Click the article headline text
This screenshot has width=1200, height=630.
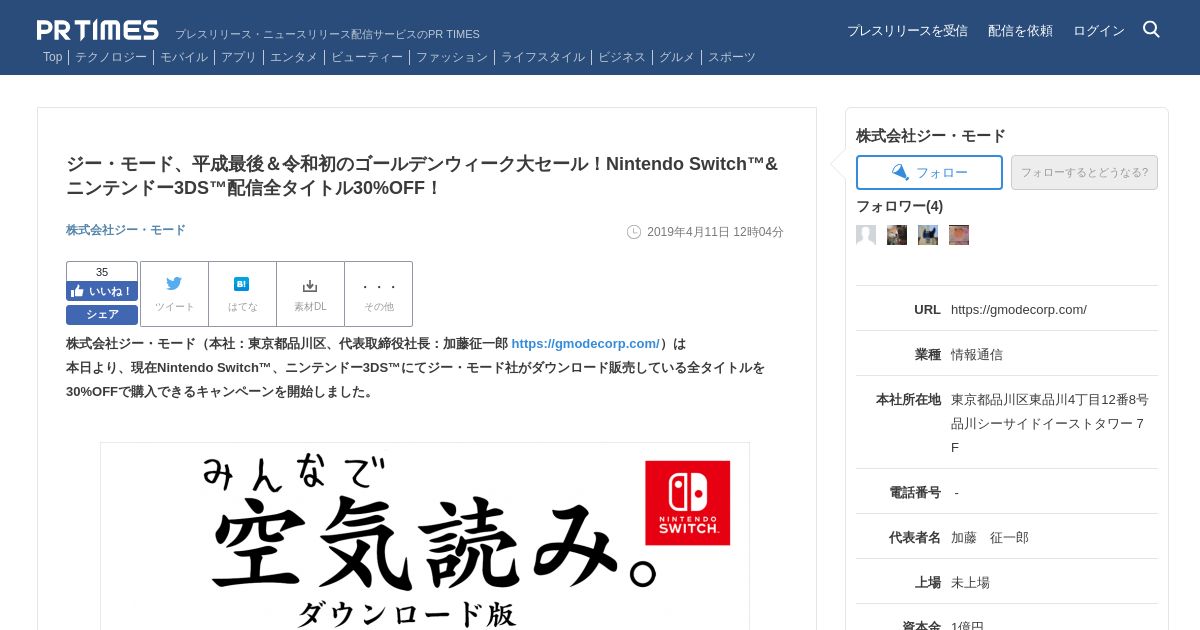[422, 176]
